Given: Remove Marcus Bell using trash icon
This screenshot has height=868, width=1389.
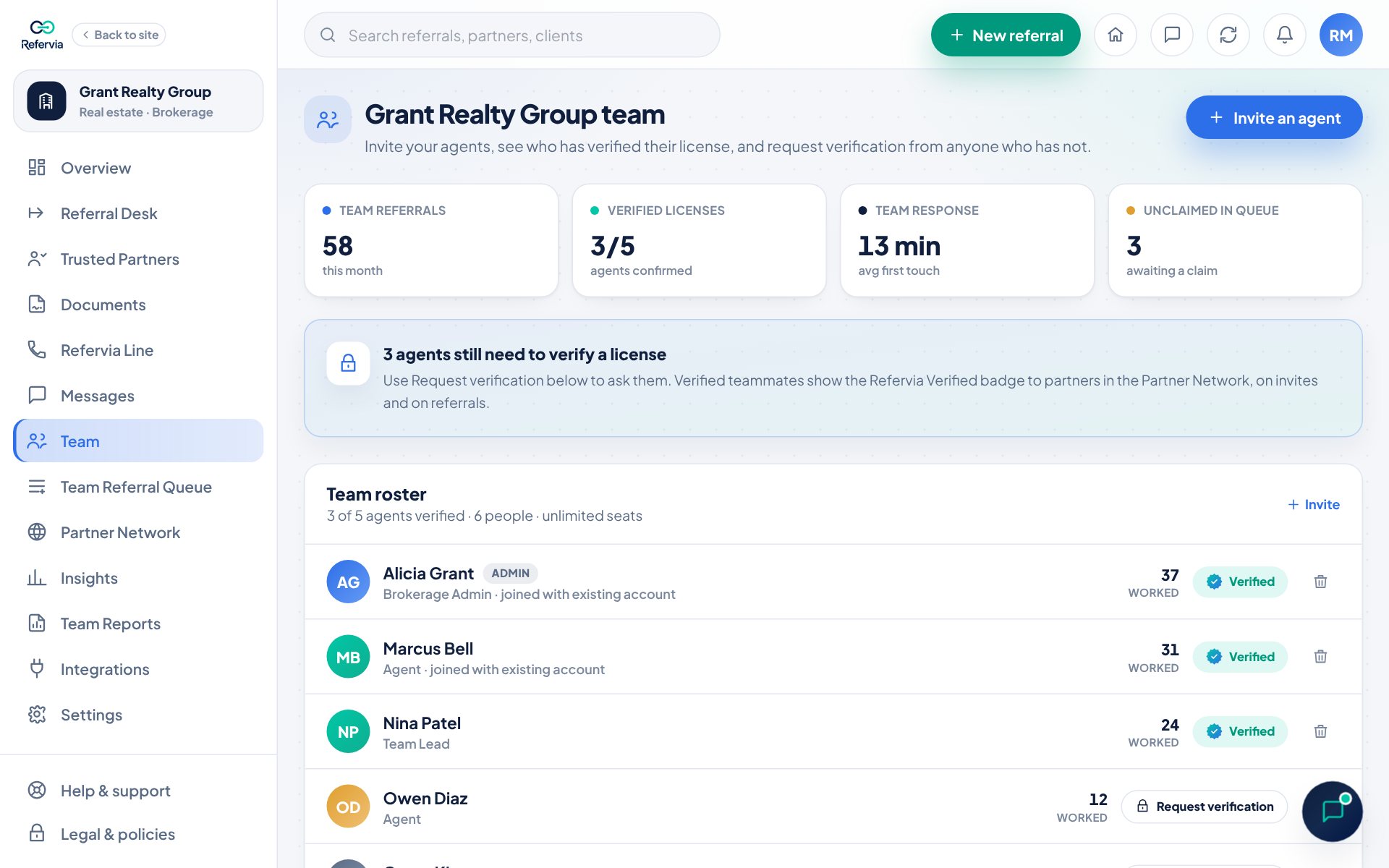Looking at the screenshot, I should tap(1320, 657).
